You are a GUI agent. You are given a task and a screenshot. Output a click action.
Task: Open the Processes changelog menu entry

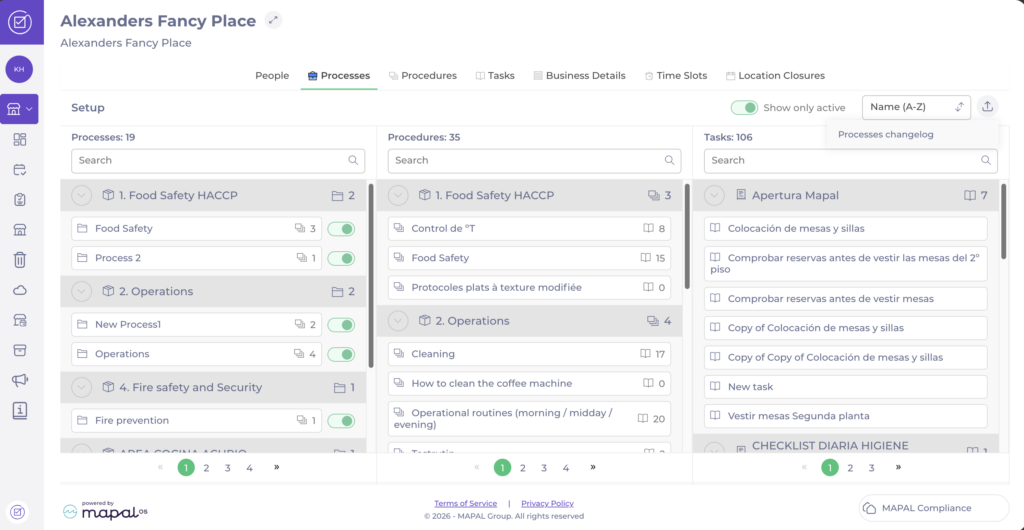pyautogui.click(x=886, y=134)
